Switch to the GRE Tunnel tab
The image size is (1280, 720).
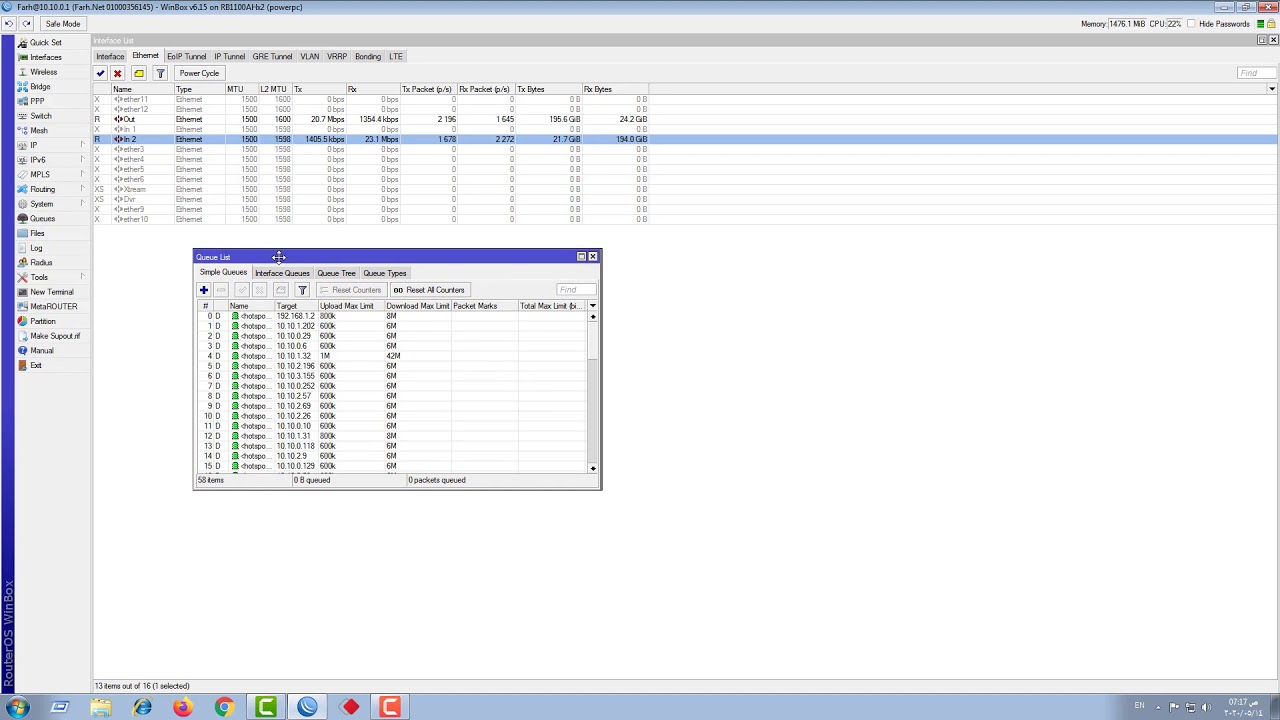coord(272,57)
